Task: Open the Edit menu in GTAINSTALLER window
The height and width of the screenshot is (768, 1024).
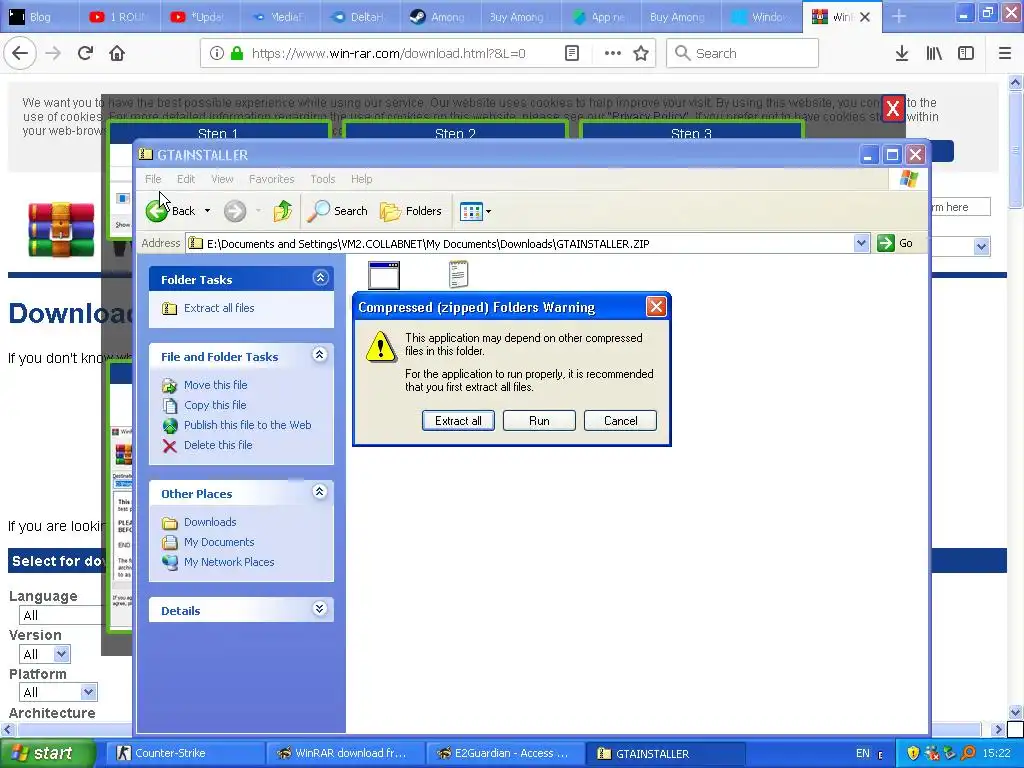Action: pyautogui.click(x=185, y=179)
